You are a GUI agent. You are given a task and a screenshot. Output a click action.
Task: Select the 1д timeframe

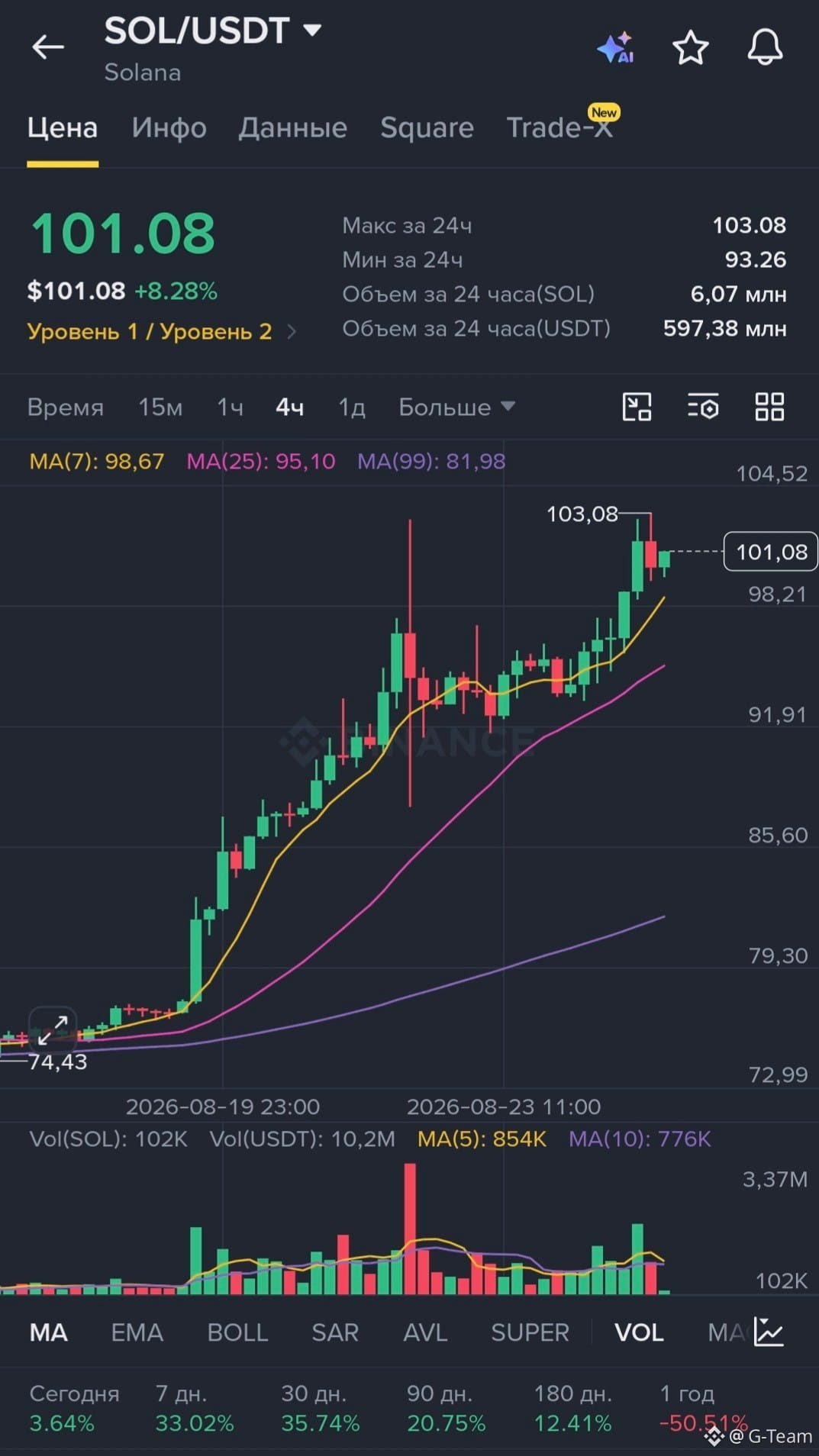pyautogui.click(x=352, y=407)
